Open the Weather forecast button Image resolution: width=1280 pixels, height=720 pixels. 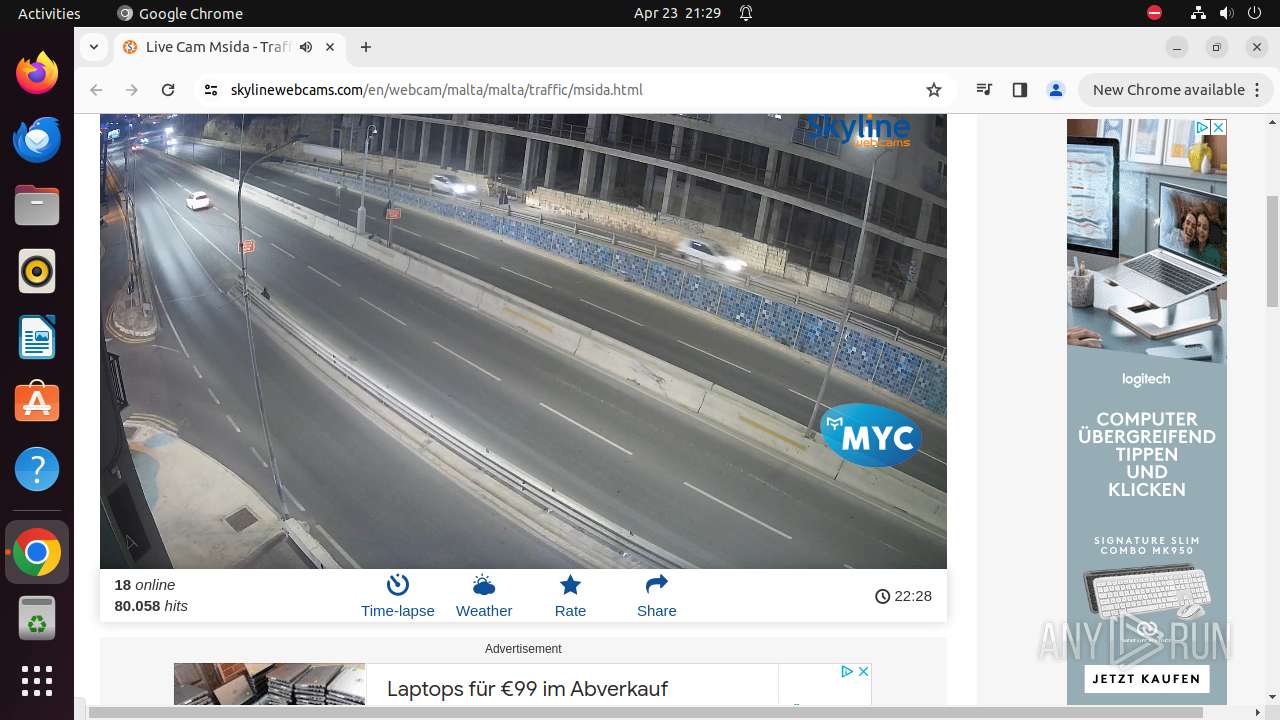click(x=484, y=596)
